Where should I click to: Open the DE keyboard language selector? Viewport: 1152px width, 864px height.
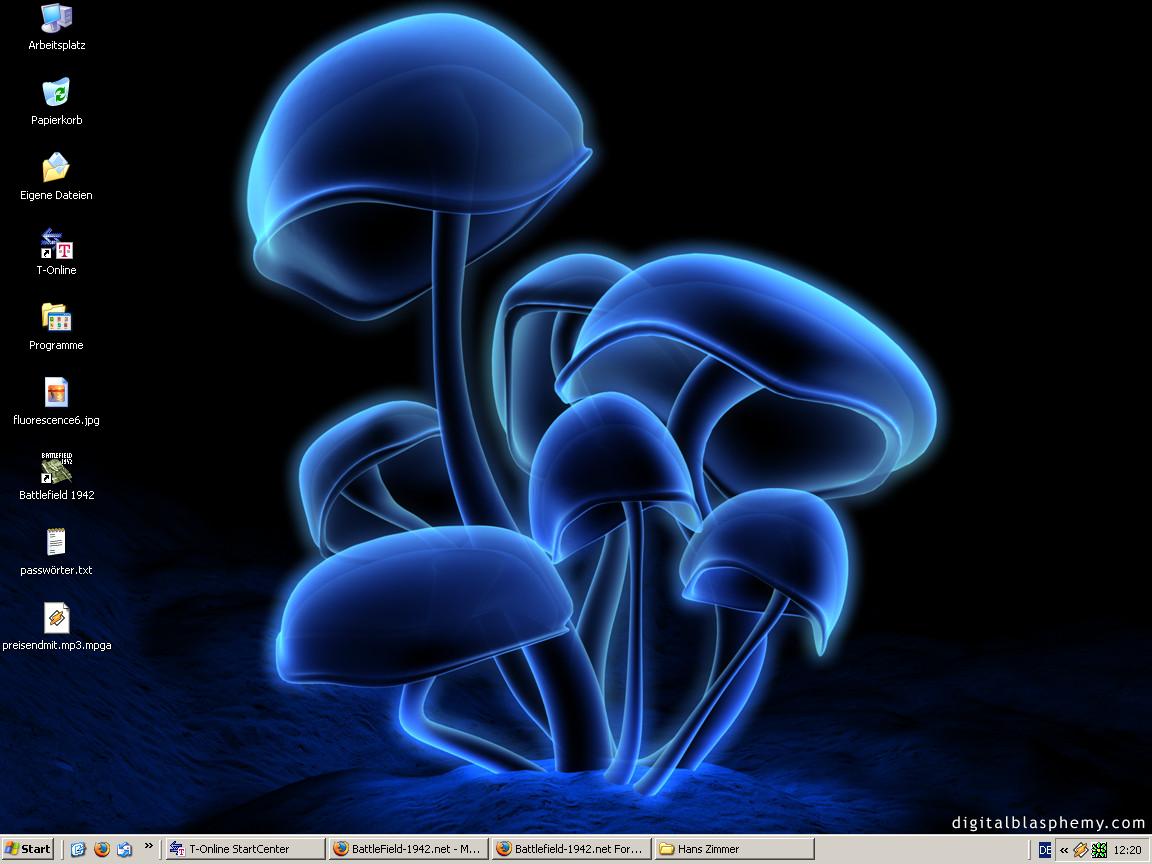pos(1045,850)
